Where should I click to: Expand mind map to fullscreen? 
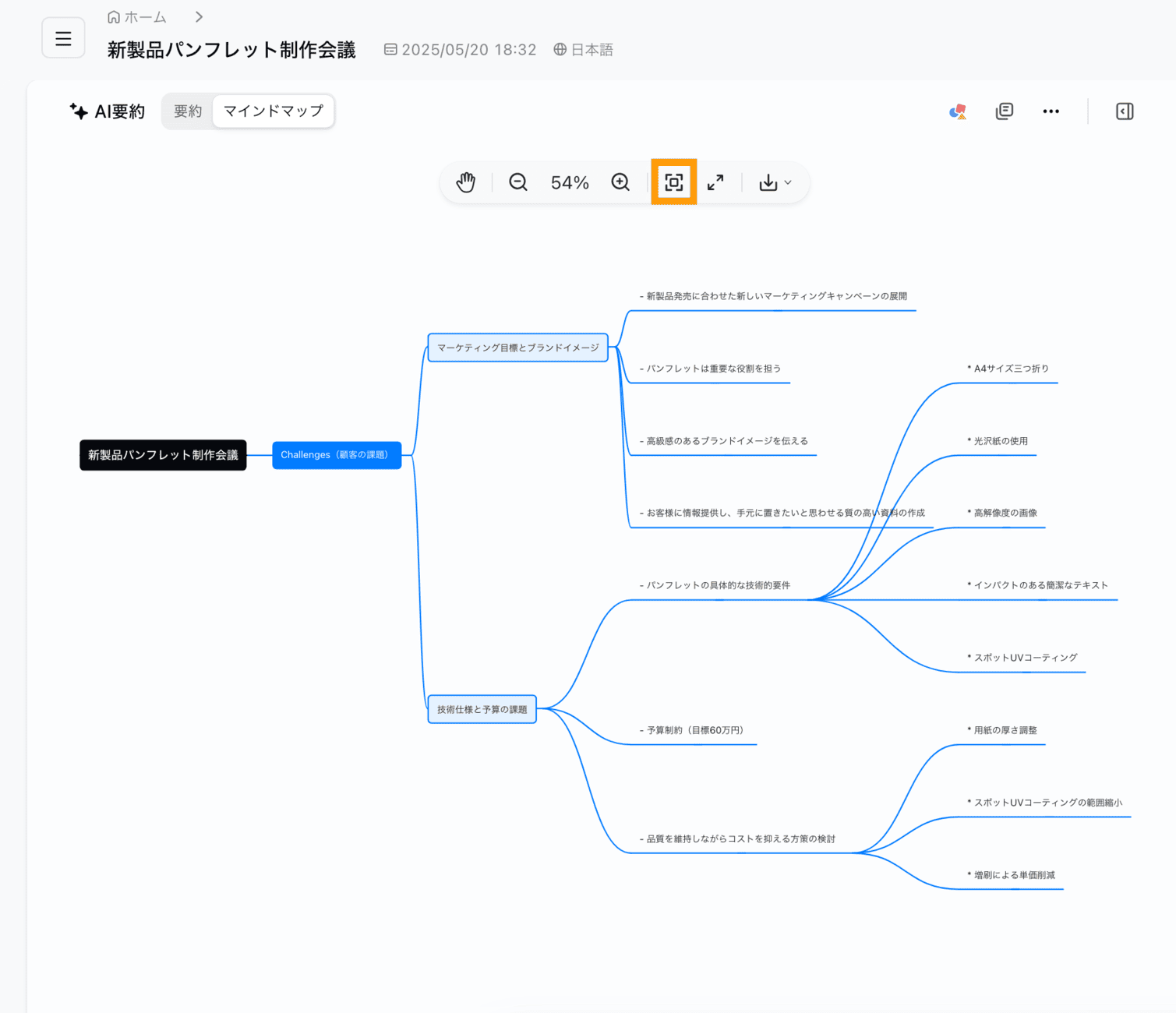[715, 182]
